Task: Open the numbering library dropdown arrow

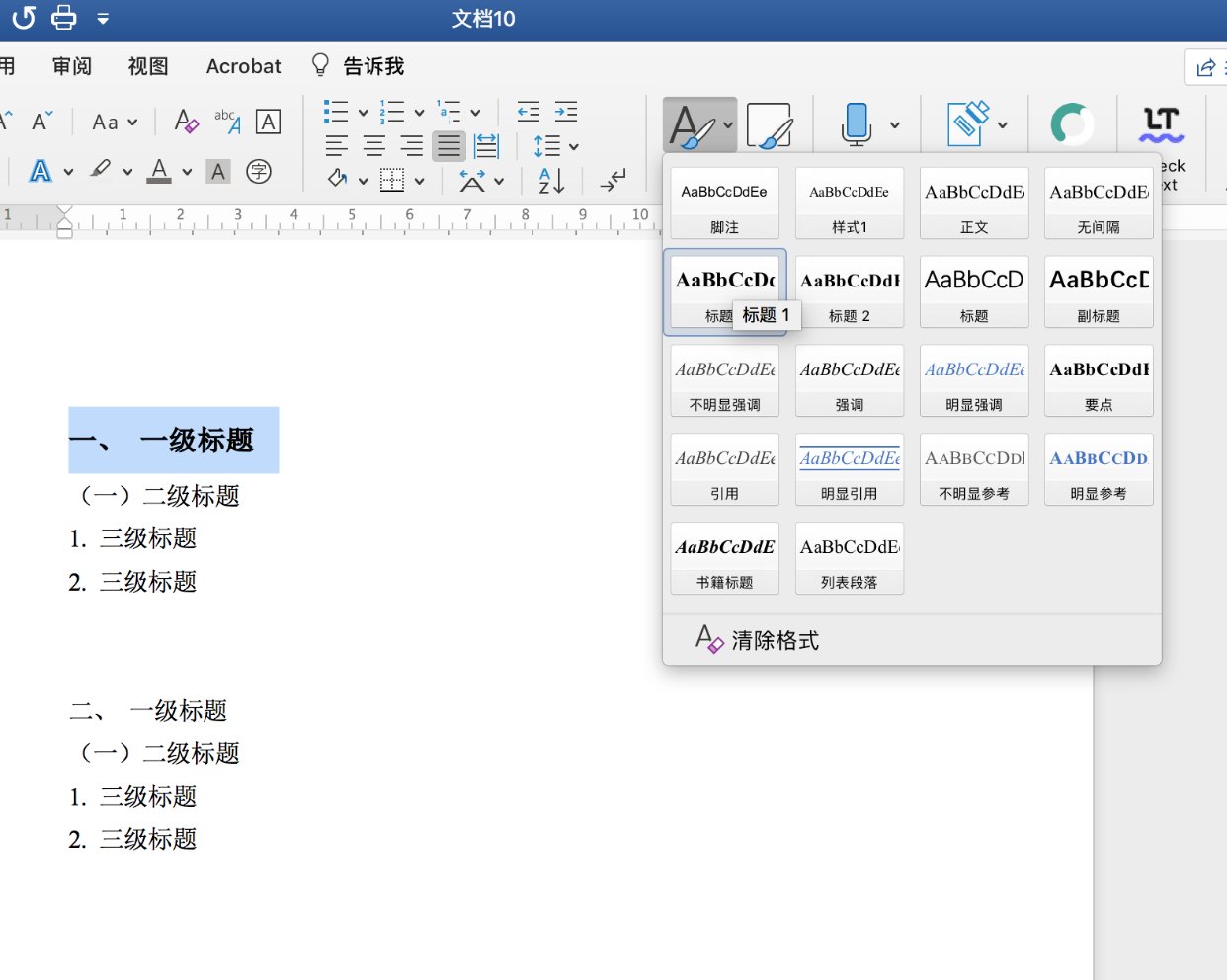Action: 419,113
